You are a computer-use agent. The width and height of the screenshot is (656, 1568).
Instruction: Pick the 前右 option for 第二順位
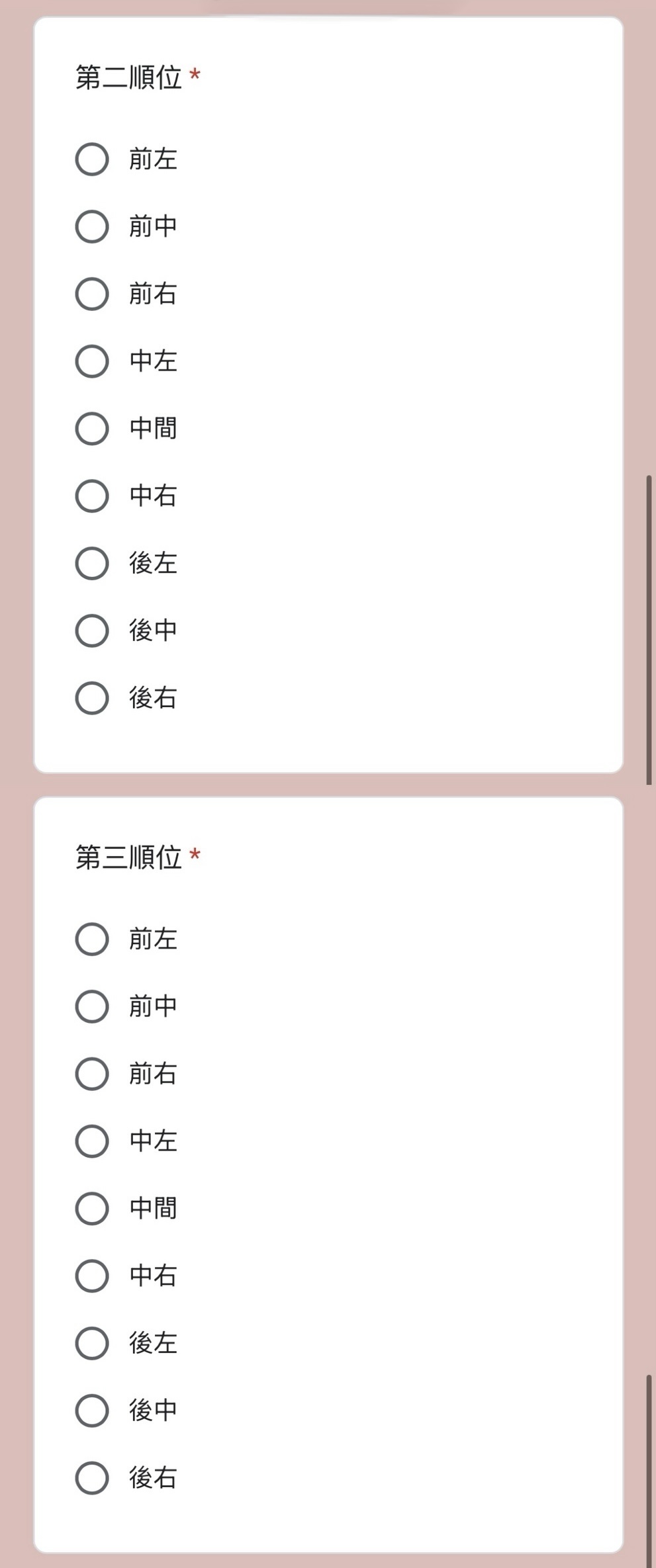(92, 294)
